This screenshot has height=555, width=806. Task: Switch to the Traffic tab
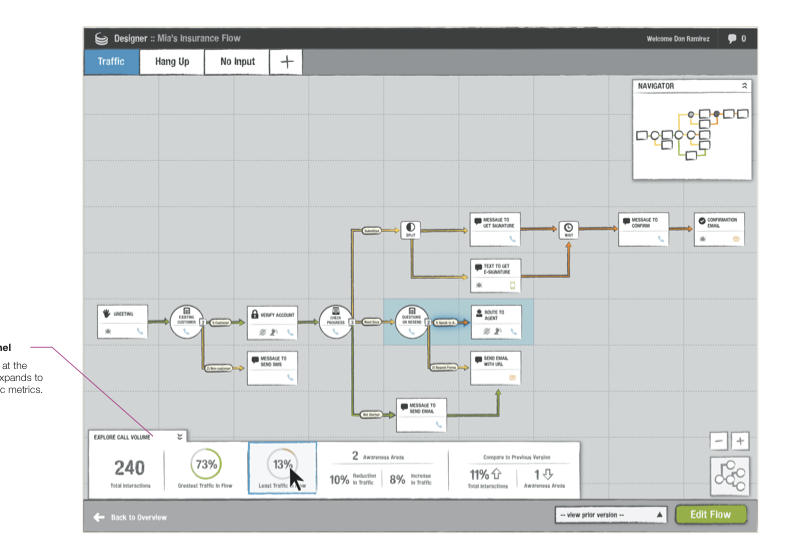pos(111,62)
